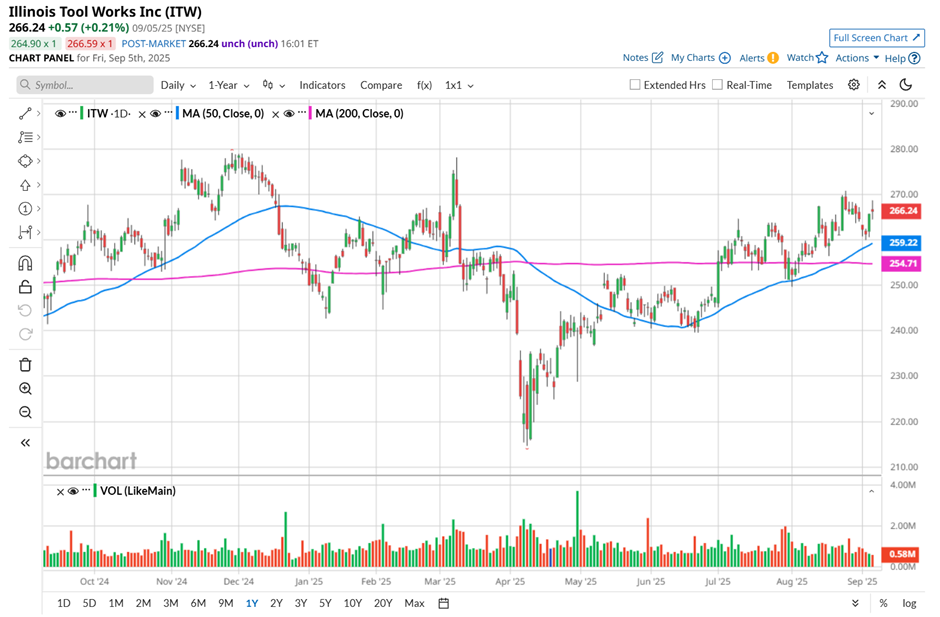Open the Templates menu
940x617 pixels.
pos(810,85)
